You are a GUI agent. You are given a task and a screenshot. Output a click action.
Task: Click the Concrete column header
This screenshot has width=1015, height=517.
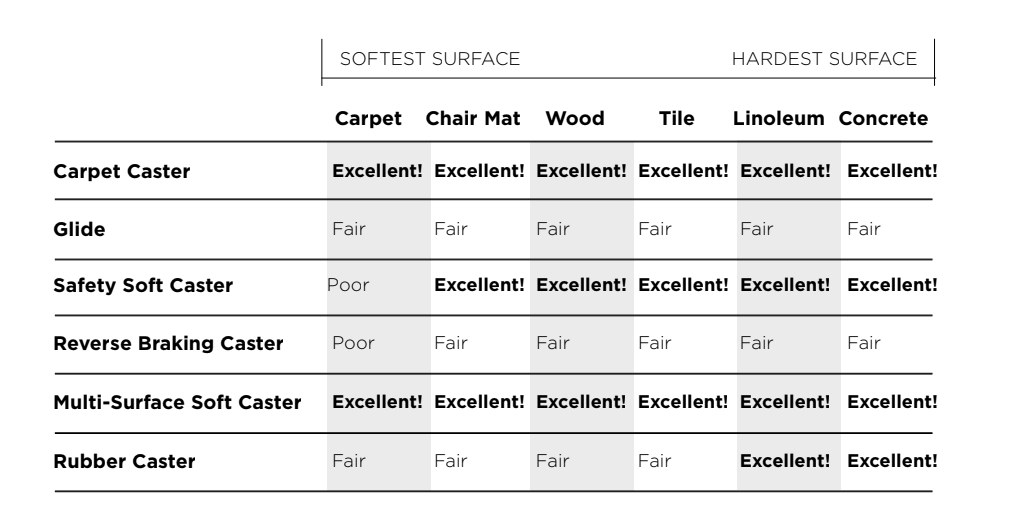[x=883, y=119]
